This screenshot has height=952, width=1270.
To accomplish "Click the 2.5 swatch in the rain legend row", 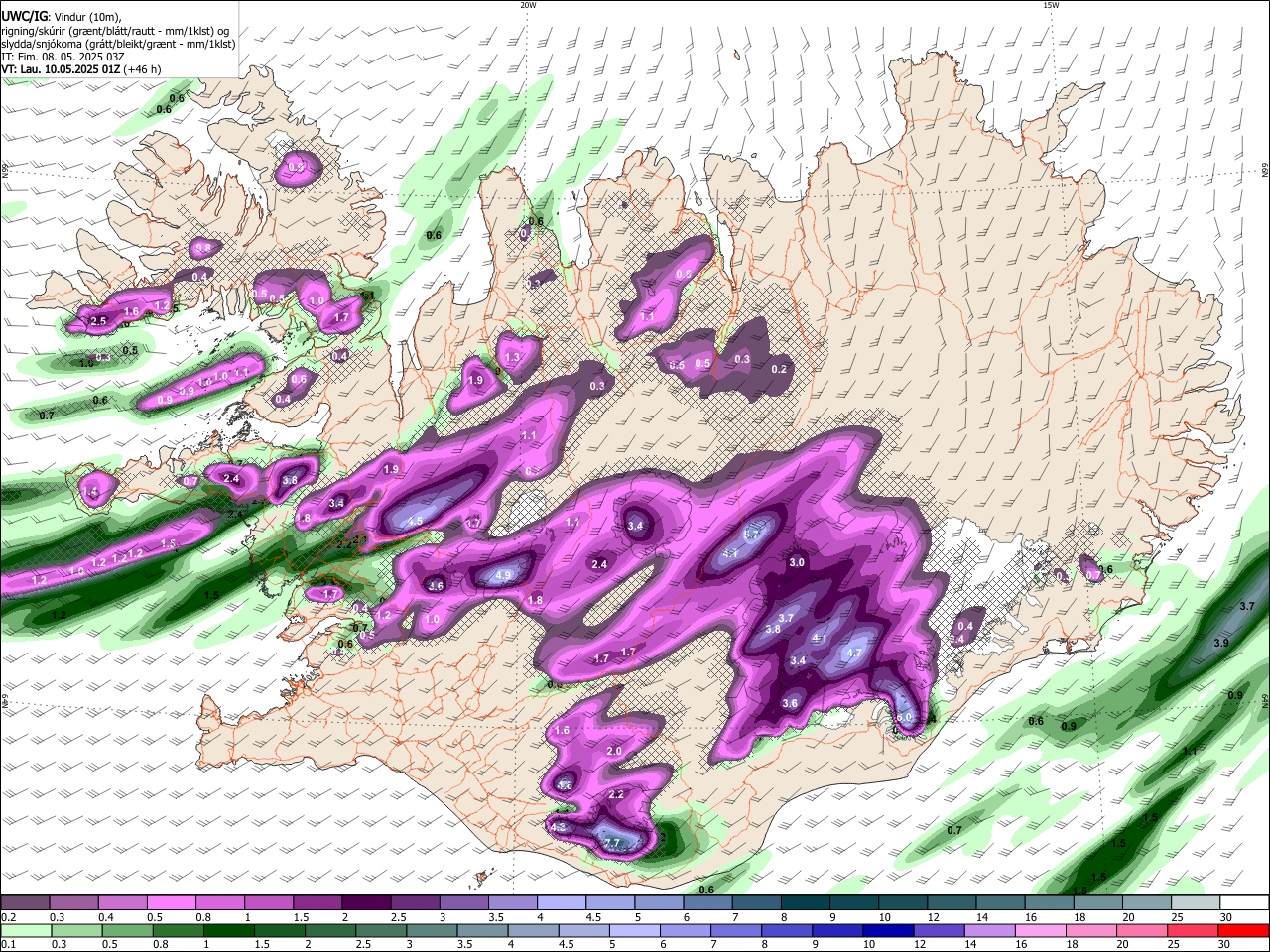I will [x=380, y=930].
